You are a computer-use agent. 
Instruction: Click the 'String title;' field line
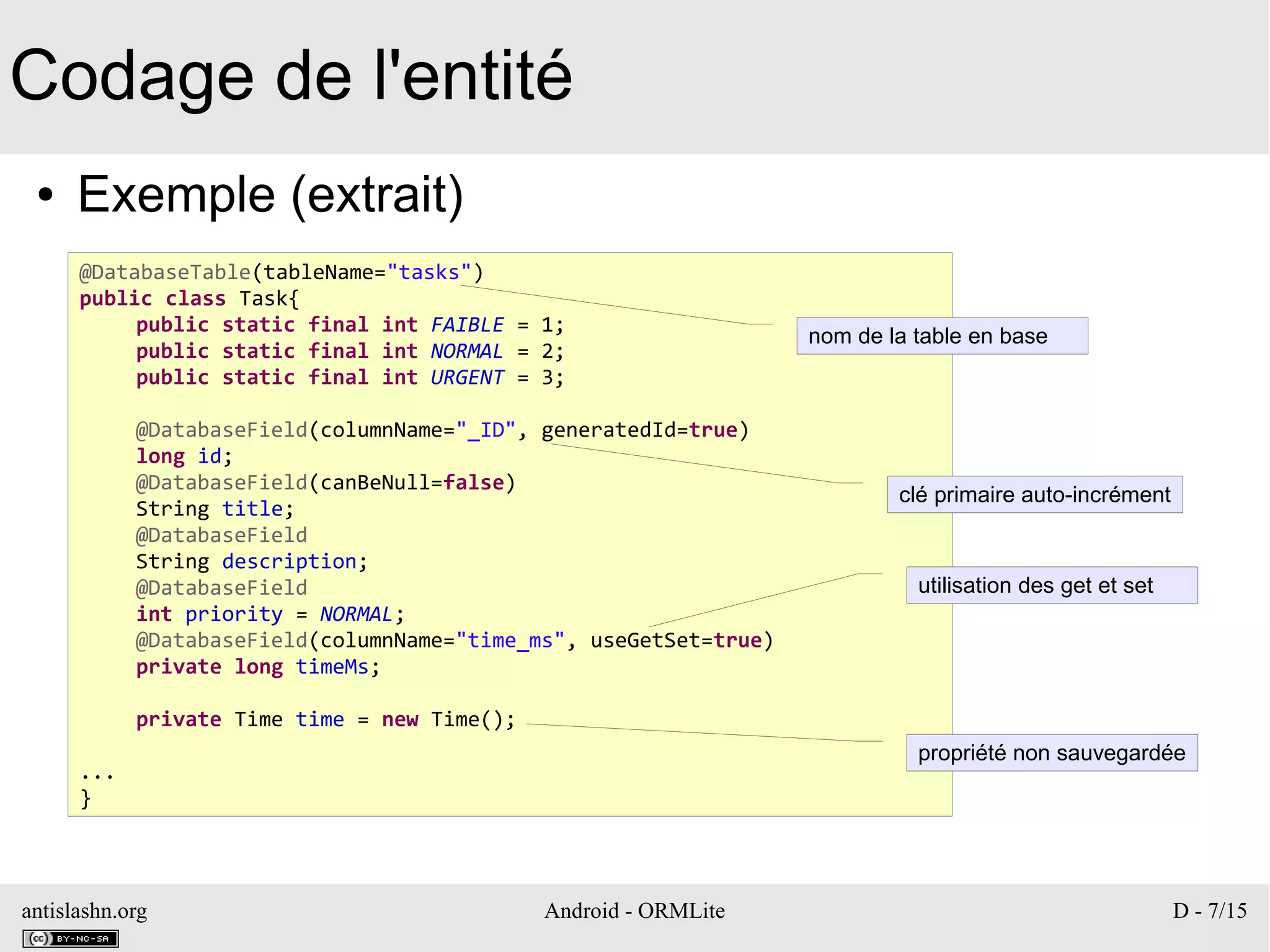point(215,509)
